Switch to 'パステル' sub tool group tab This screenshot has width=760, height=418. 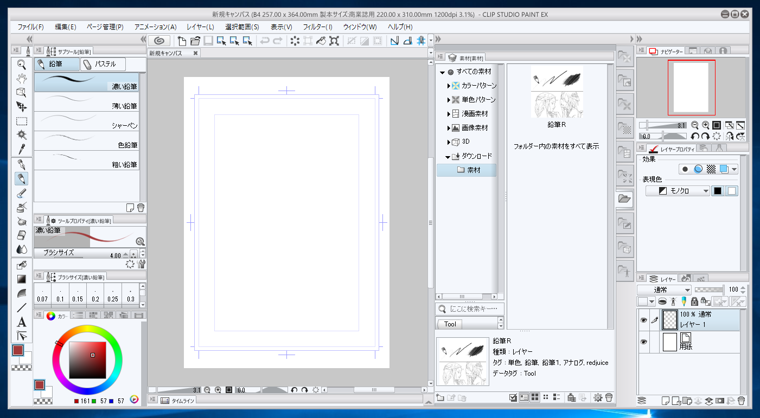pyautogui.click(x=102, y=64)
